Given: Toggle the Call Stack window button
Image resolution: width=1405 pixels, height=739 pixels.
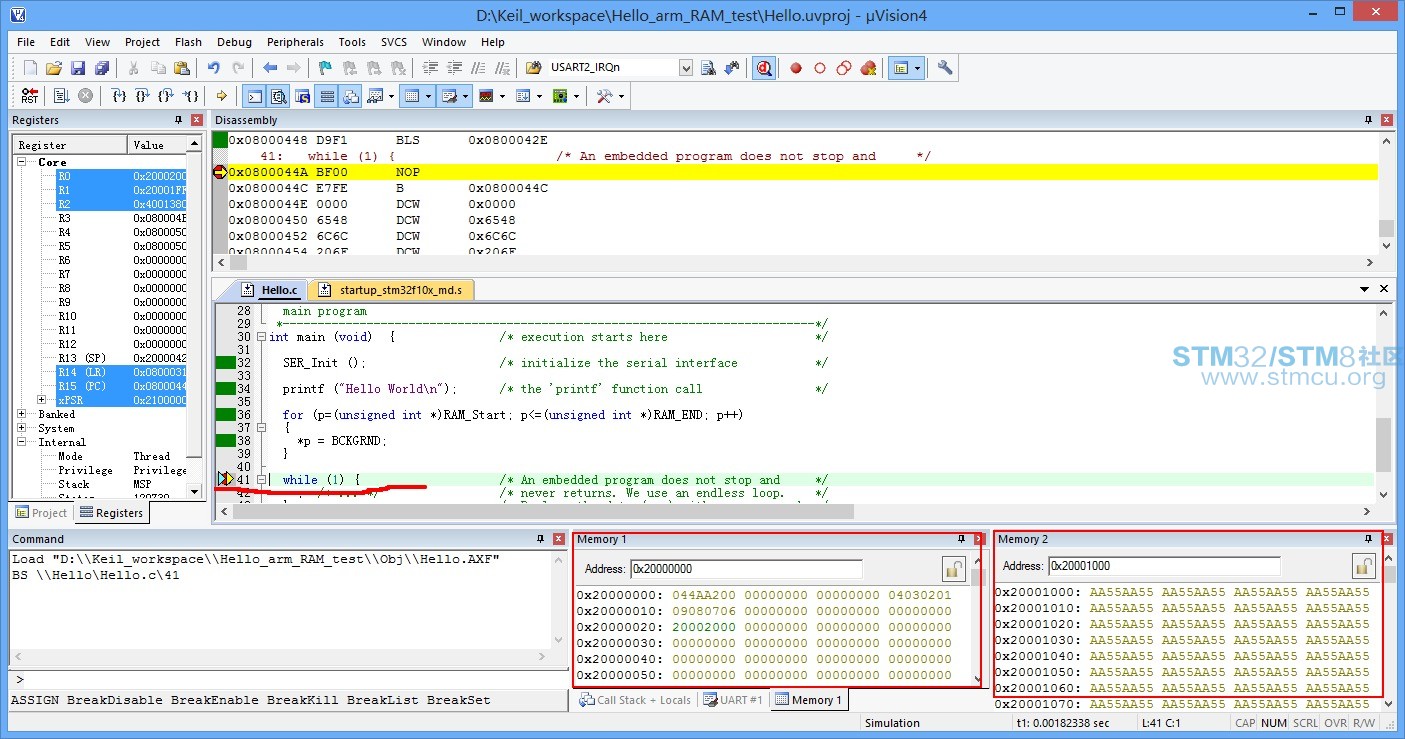Looking at the screenshot, I should pyautogui.click(x=350, y=96).
